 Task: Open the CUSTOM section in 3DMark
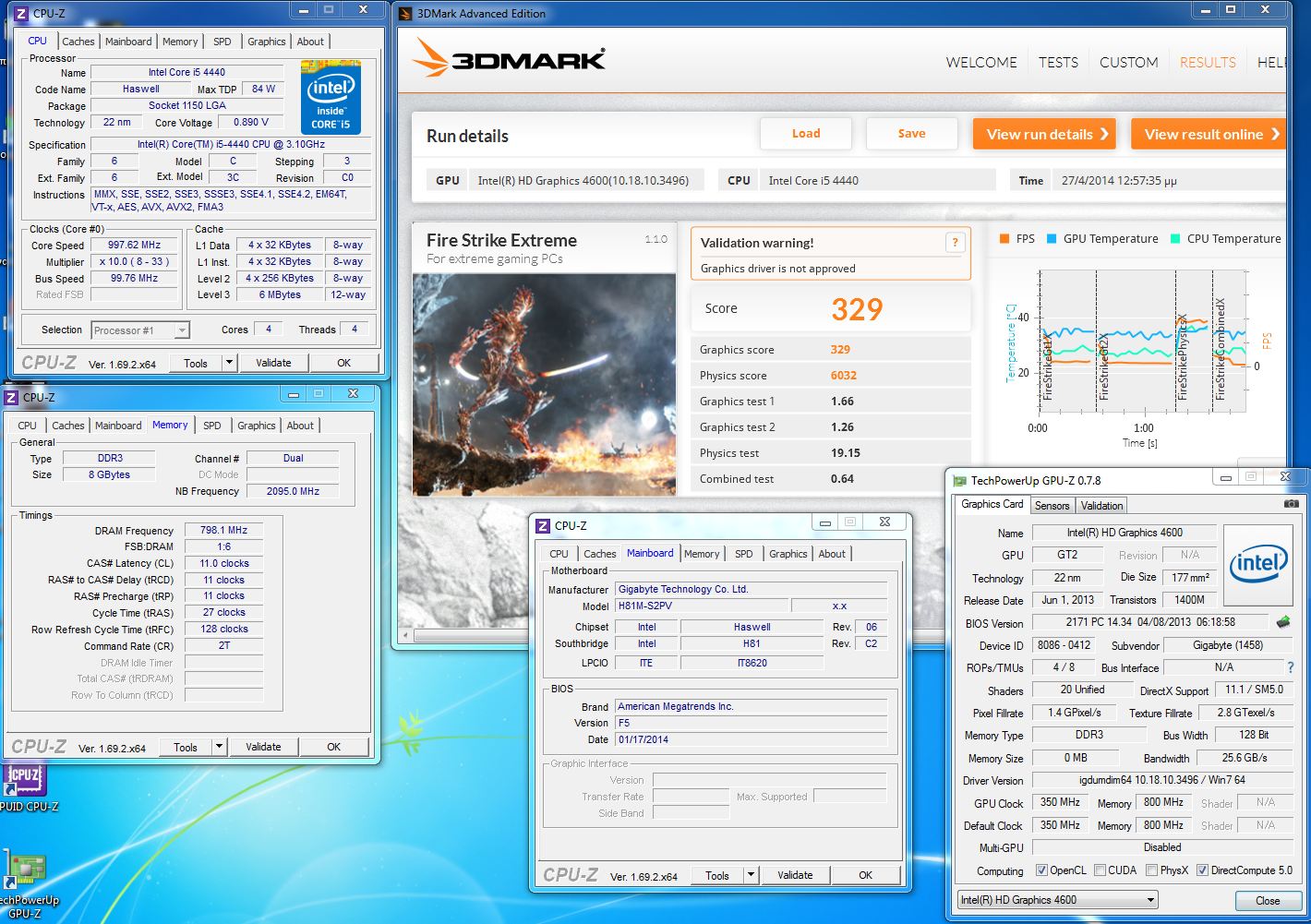pos(1128,62)
